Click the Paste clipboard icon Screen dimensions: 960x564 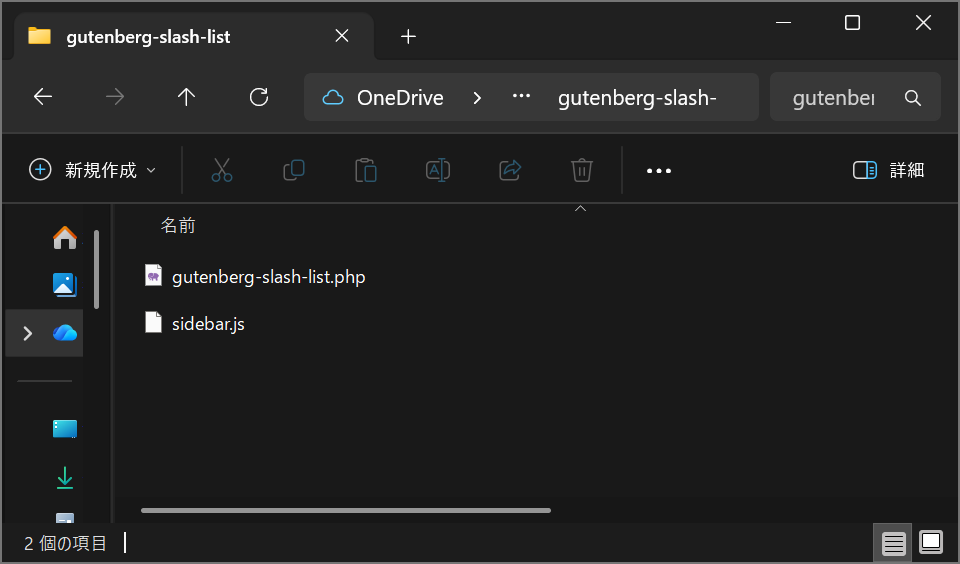[366, 170]
